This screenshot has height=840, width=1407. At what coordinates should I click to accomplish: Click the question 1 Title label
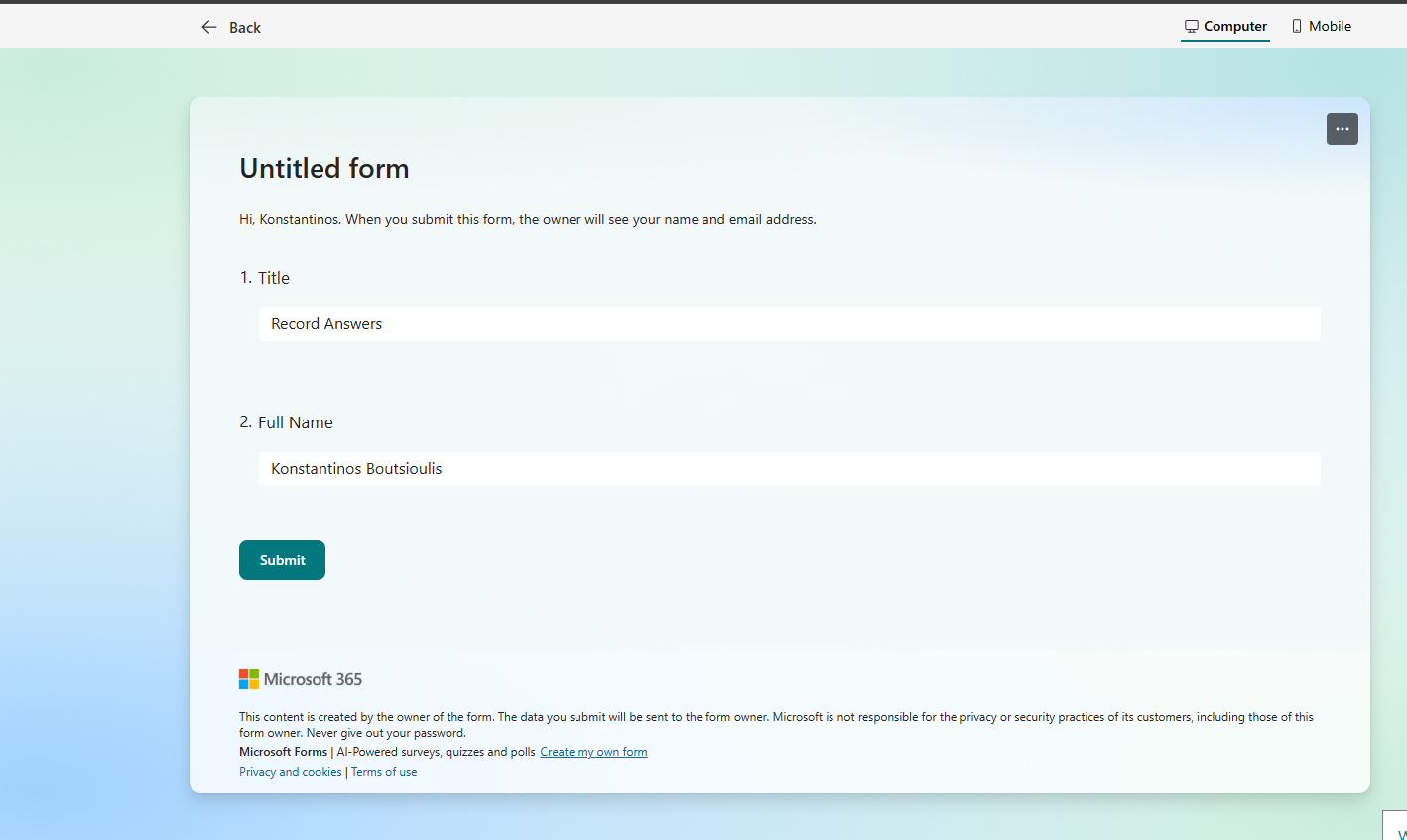[273, 278]
